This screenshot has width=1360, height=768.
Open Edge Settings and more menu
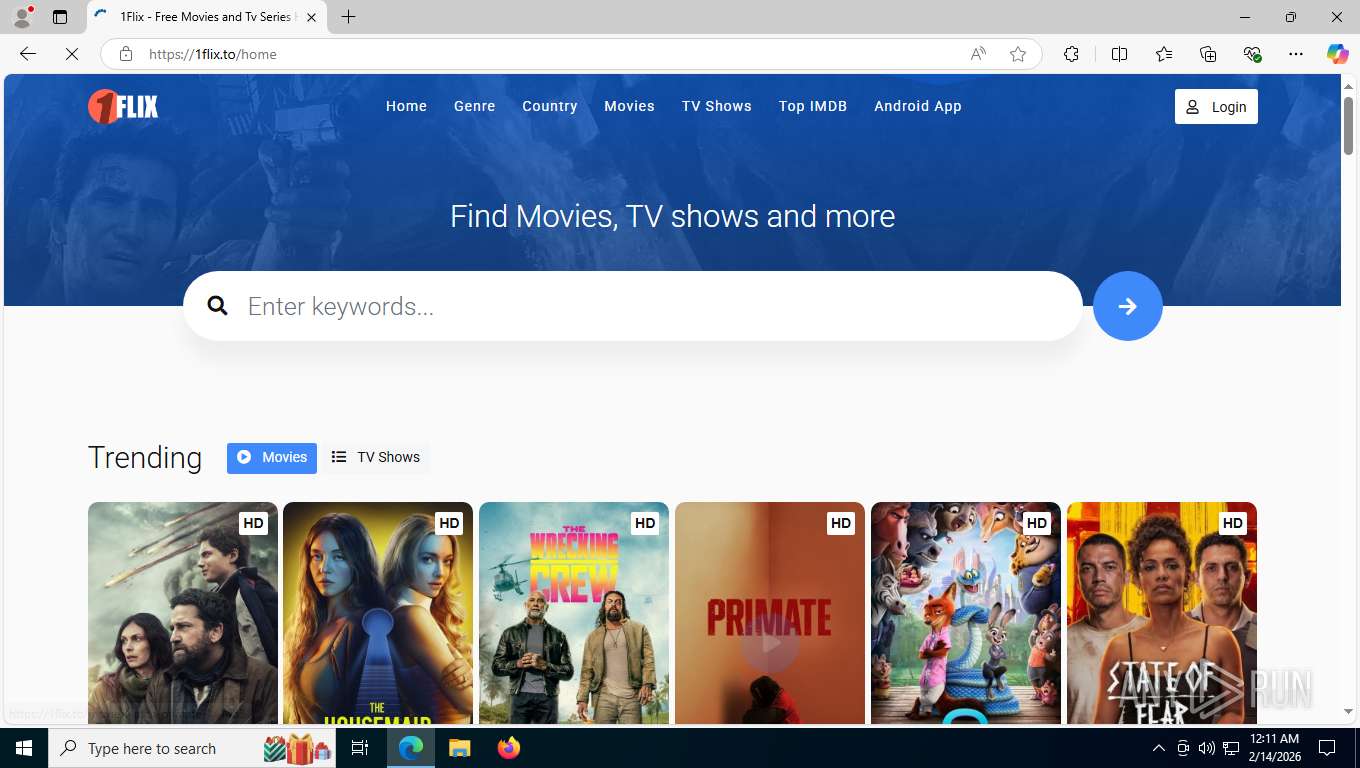pos(1296,54)
